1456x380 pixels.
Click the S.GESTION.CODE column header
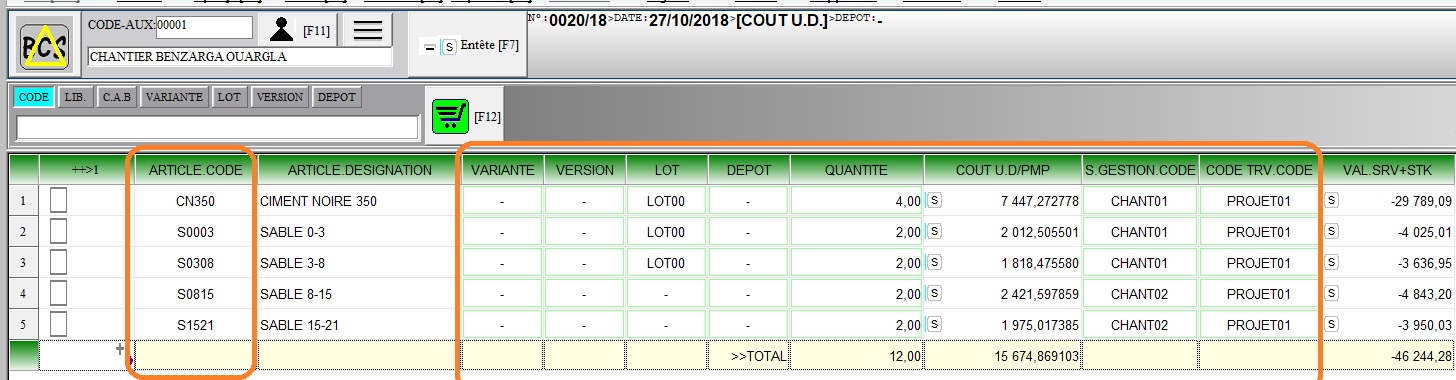click(1141, 170)
